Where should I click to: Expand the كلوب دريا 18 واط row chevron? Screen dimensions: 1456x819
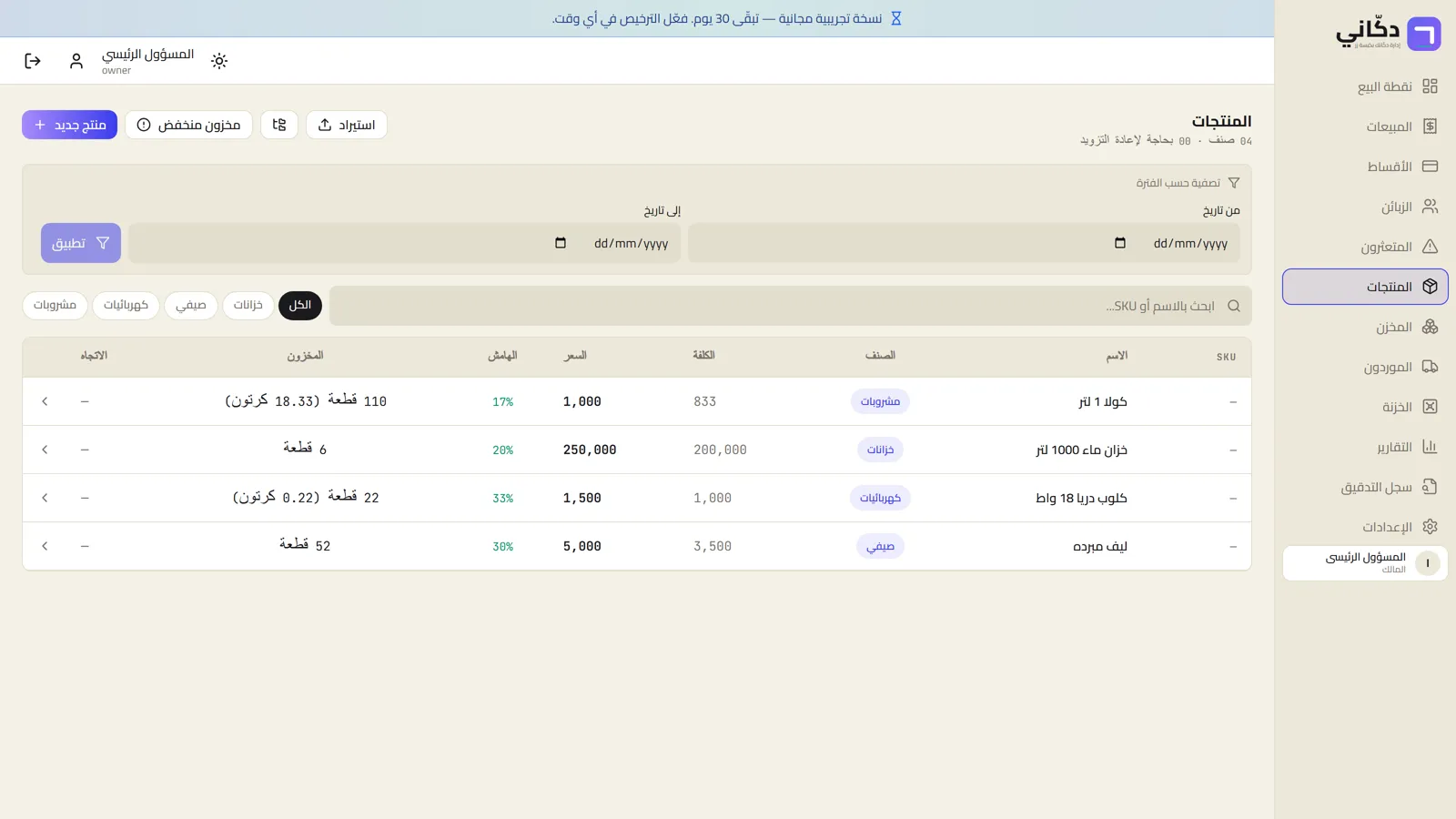click(45, 498)
